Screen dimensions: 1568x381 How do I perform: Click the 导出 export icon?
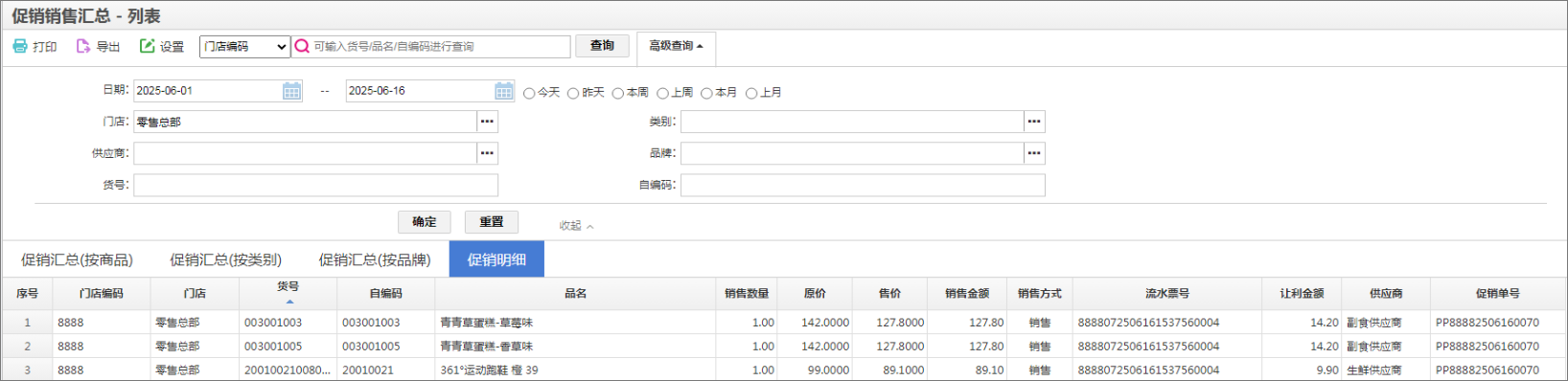pyautogui.click(x=83, y=46)
